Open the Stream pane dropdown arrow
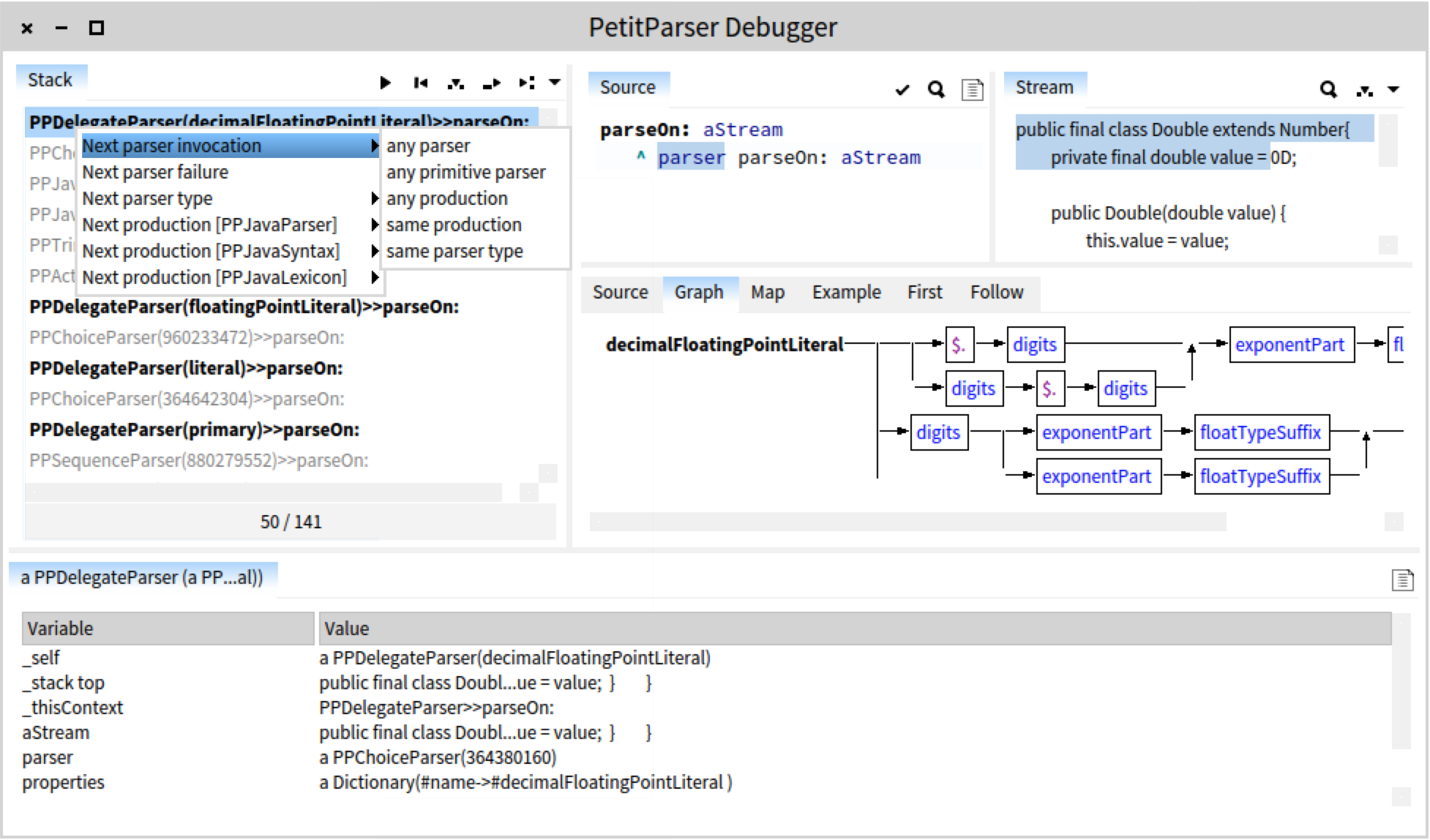This screenshot has height=840, width=1430. pos(1393,90)
